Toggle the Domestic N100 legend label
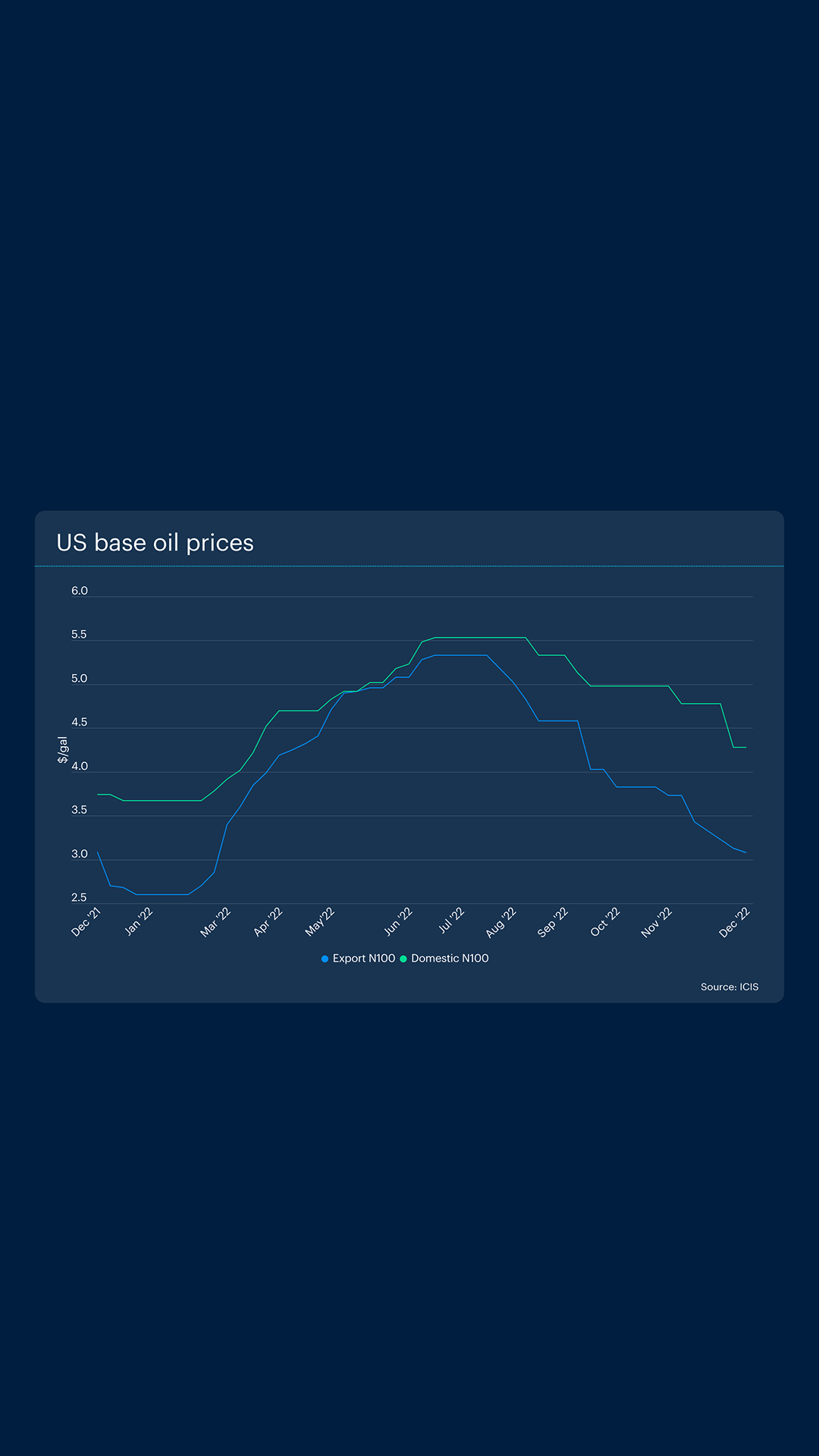Screen dimensions: 819x1456 450,959
